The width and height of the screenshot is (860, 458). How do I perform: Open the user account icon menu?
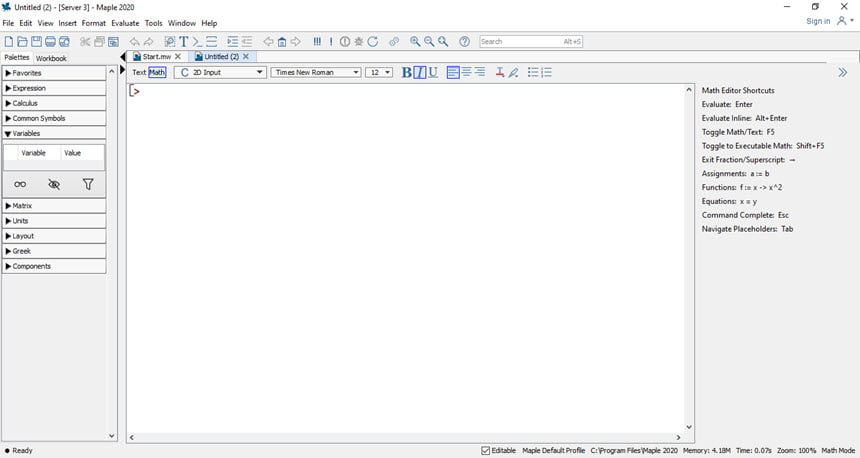coord(845,21)
